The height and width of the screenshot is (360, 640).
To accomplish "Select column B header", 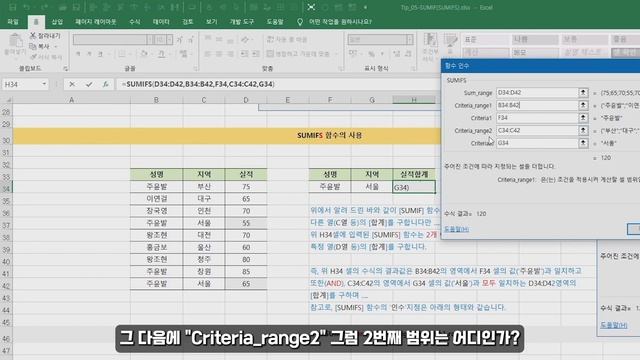I will tap(156, 100).
